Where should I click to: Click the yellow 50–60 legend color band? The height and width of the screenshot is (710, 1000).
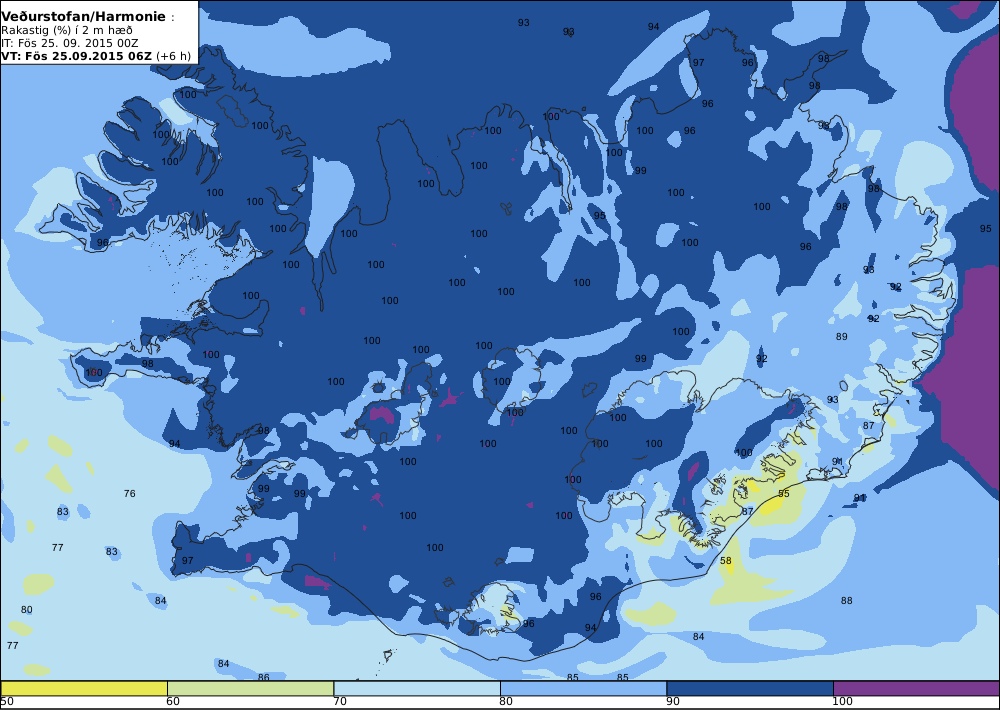[84, 688]
